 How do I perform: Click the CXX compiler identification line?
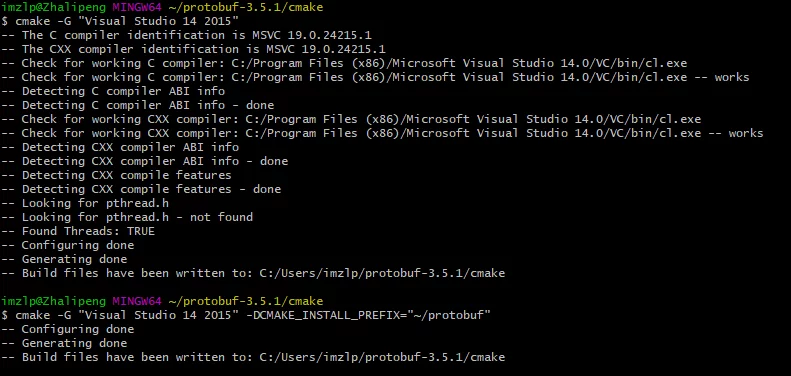coord(194,49)
